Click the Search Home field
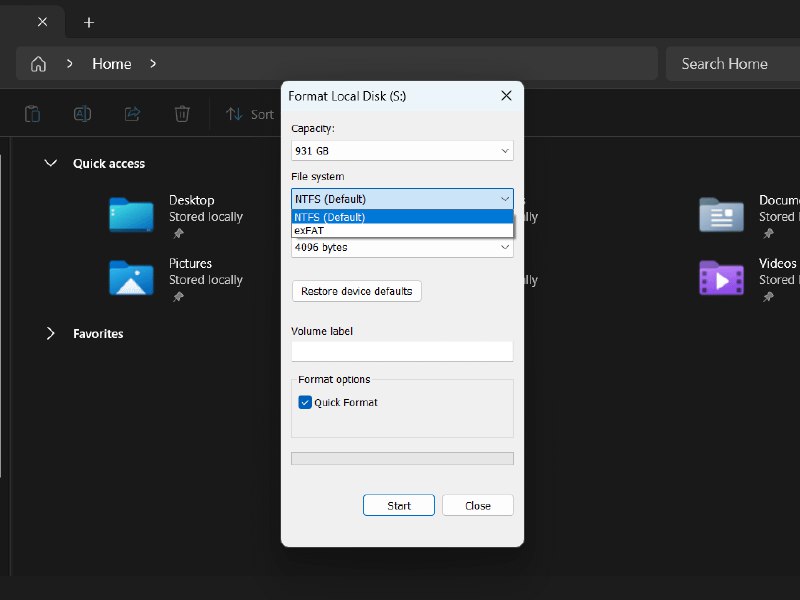This screenshot has width=800, height=600. tap(733, 64)
